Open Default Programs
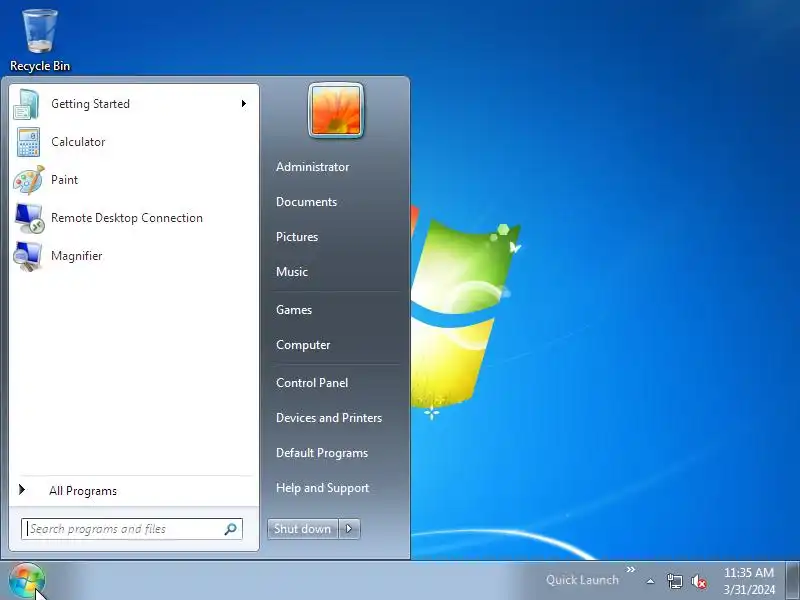The height and width of the screenshot is (600, 800). 321,453
